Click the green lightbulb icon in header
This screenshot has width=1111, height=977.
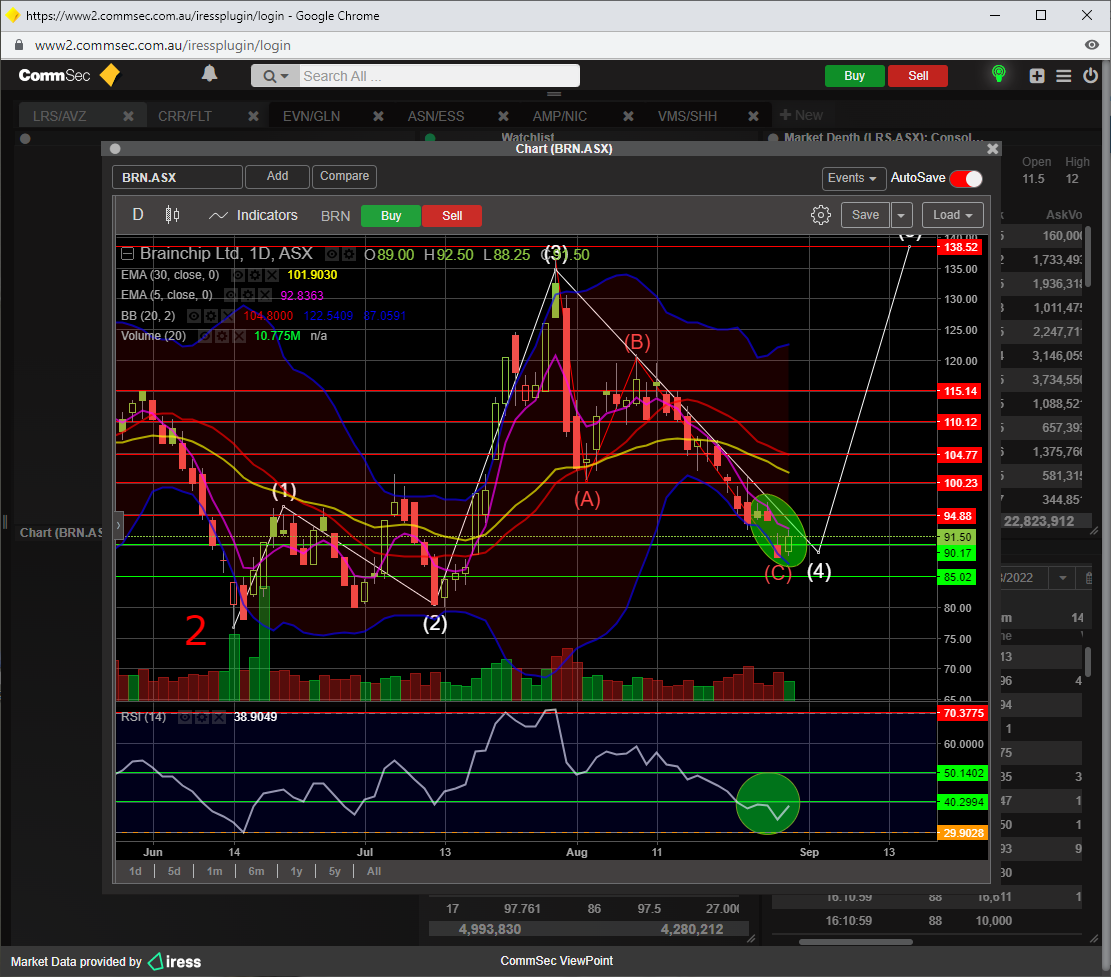click(x=997, y=75)
